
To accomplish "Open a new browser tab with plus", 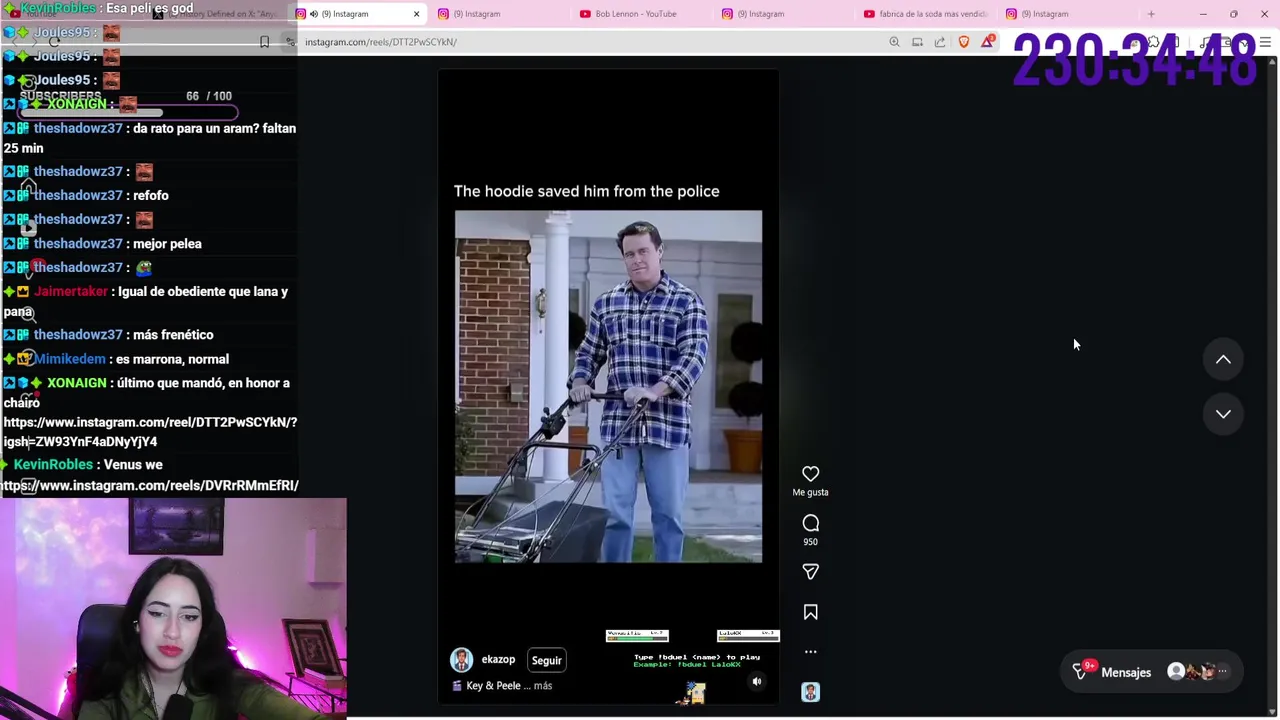I will (1151, 14).
